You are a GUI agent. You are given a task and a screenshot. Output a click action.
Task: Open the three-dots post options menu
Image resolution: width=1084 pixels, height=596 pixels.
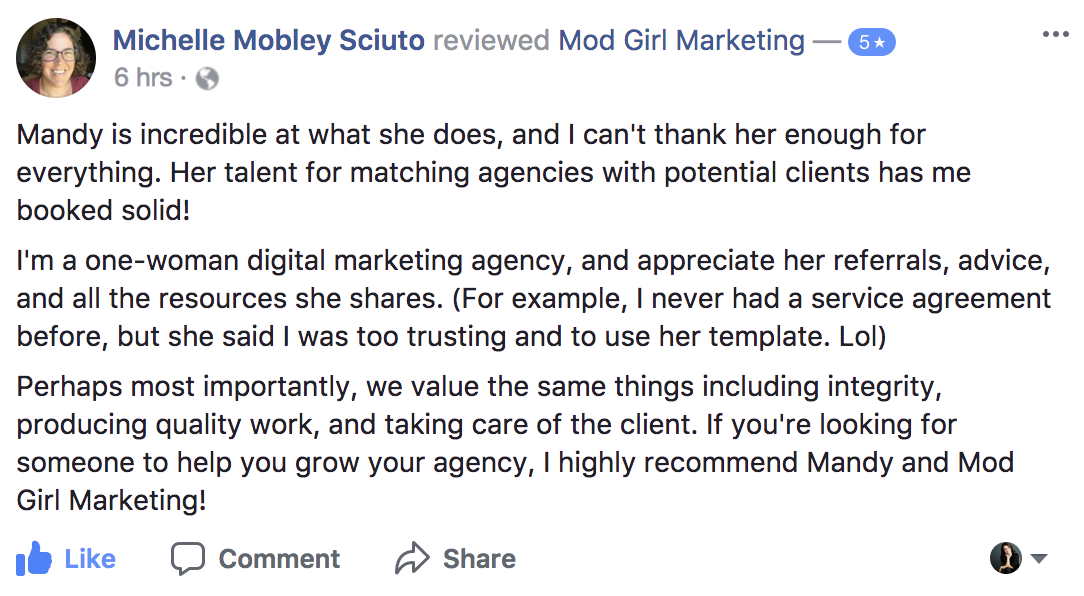[1055, 35]
